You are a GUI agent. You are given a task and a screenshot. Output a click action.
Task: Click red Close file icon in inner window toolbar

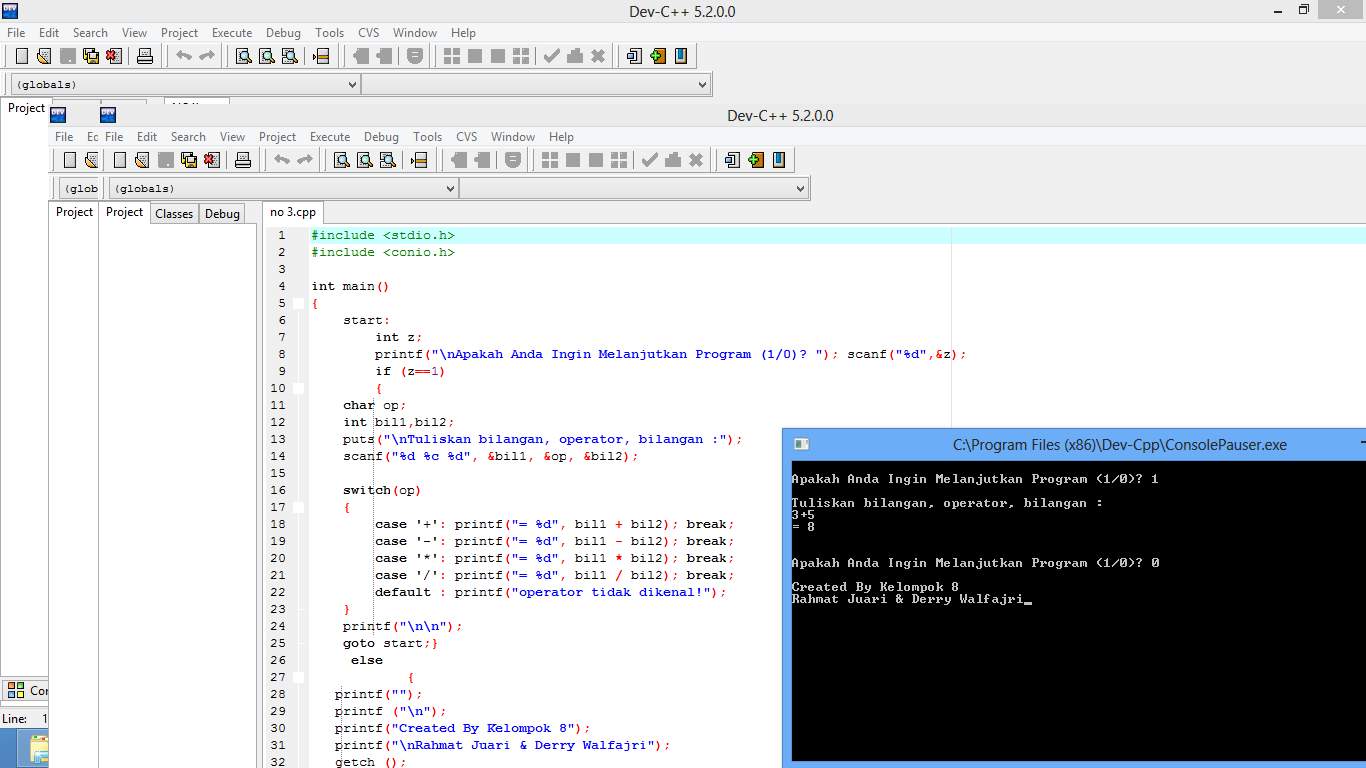211,160
